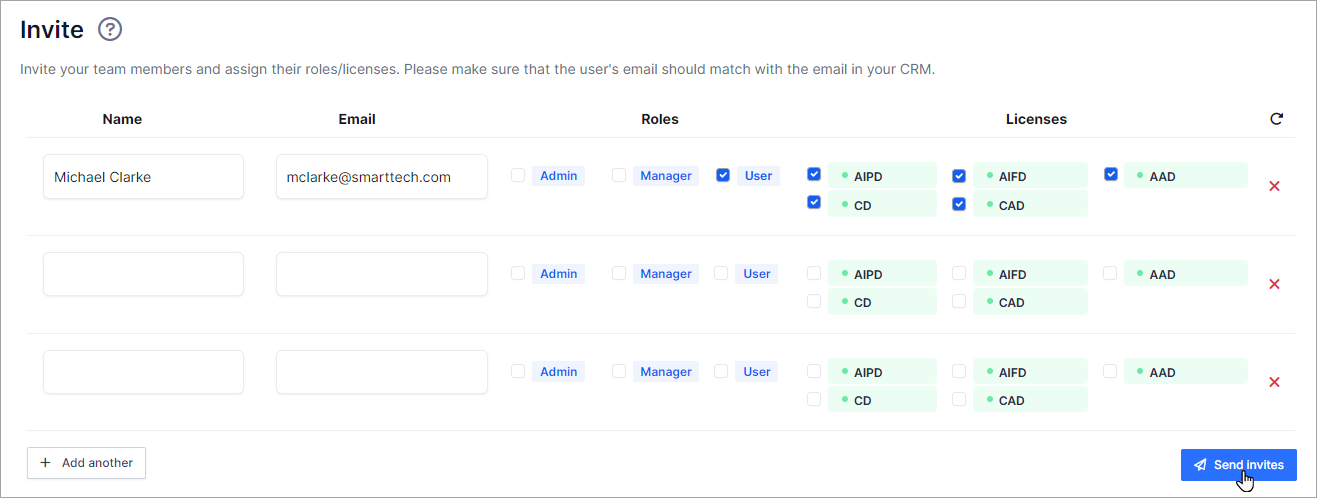Screen dimensions: 1317x498
Task: Check AAD license in second row
Action: (1110, 272)
